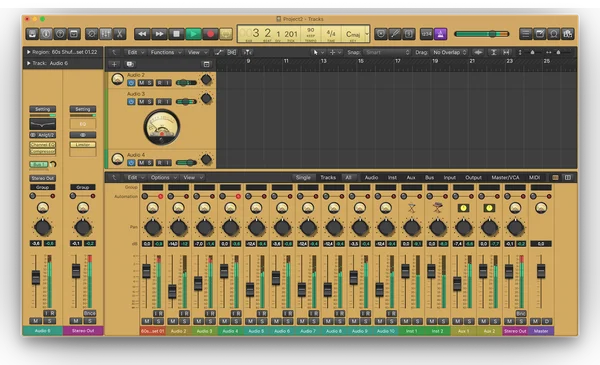
Task: Toggle Show Automation button in tracks menu bar
Action: (x=219, y=52)
